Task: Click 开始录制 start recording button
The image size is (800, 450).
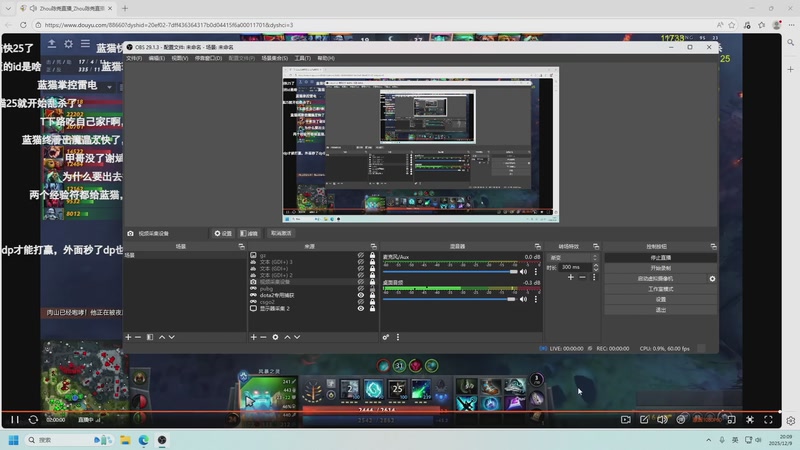Action: (x=661, y=268)
